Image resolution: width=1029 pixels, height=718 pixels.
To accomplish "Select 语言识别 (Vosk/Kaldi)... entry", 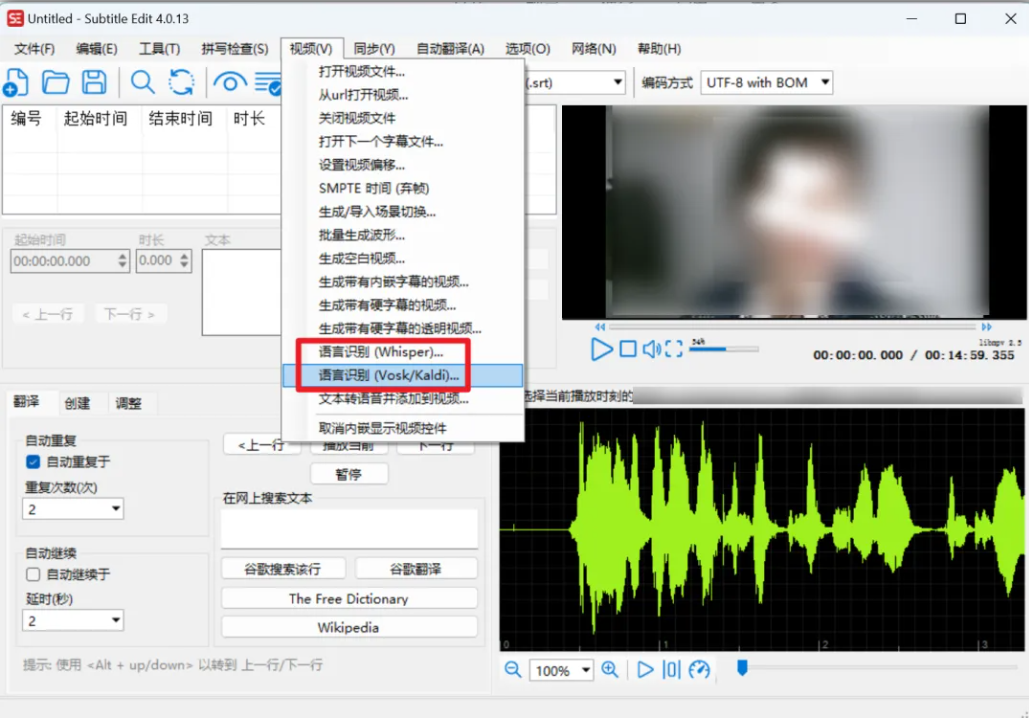I will (x=403, y=375).
